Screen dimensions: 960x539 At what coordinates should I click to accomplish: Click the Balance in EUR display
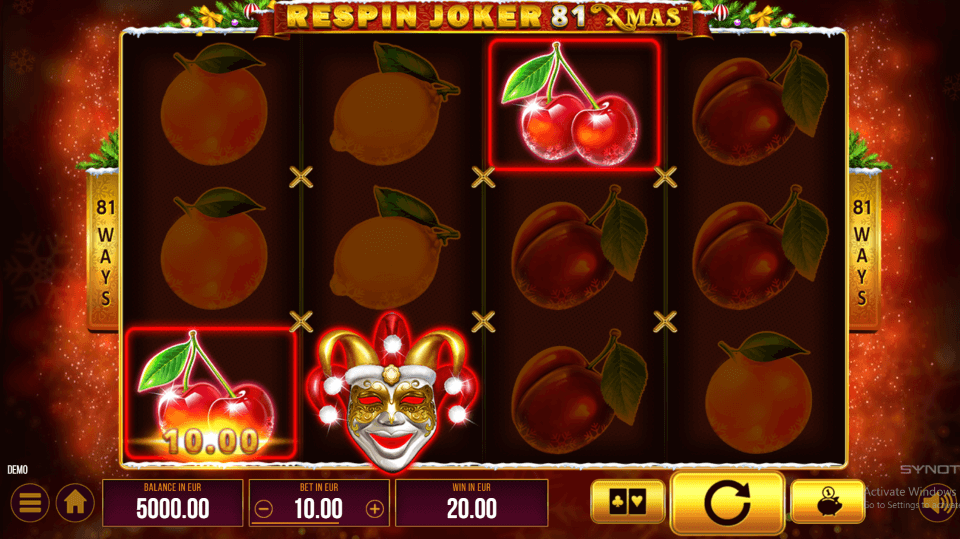173,503
